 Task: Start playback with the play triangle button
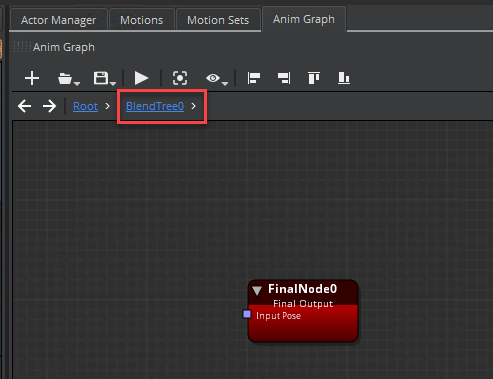tap(141, 78)
